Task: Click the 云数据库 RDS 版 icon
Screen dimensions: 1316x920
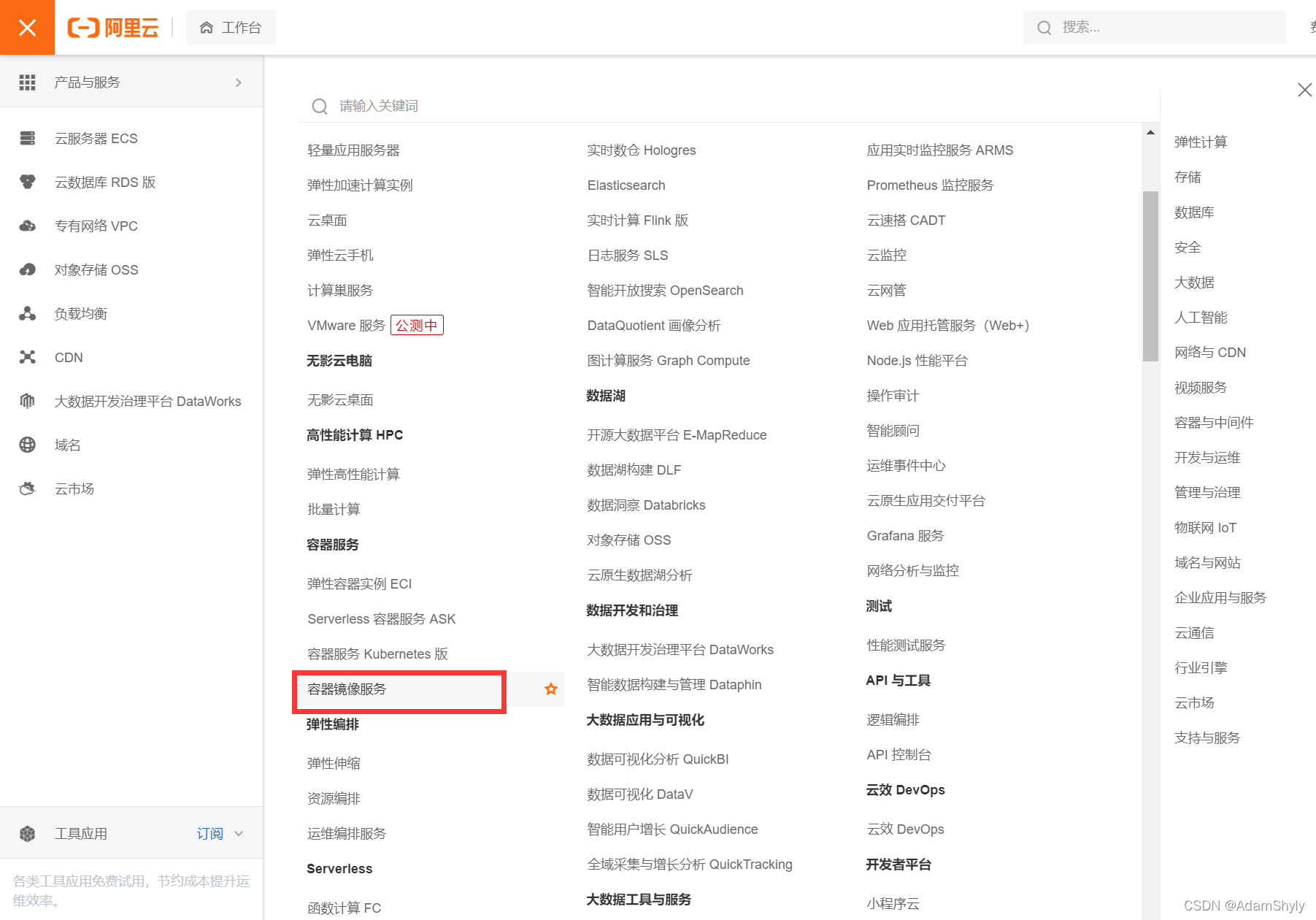Action: pyautogui.click(x=28, y=182)
